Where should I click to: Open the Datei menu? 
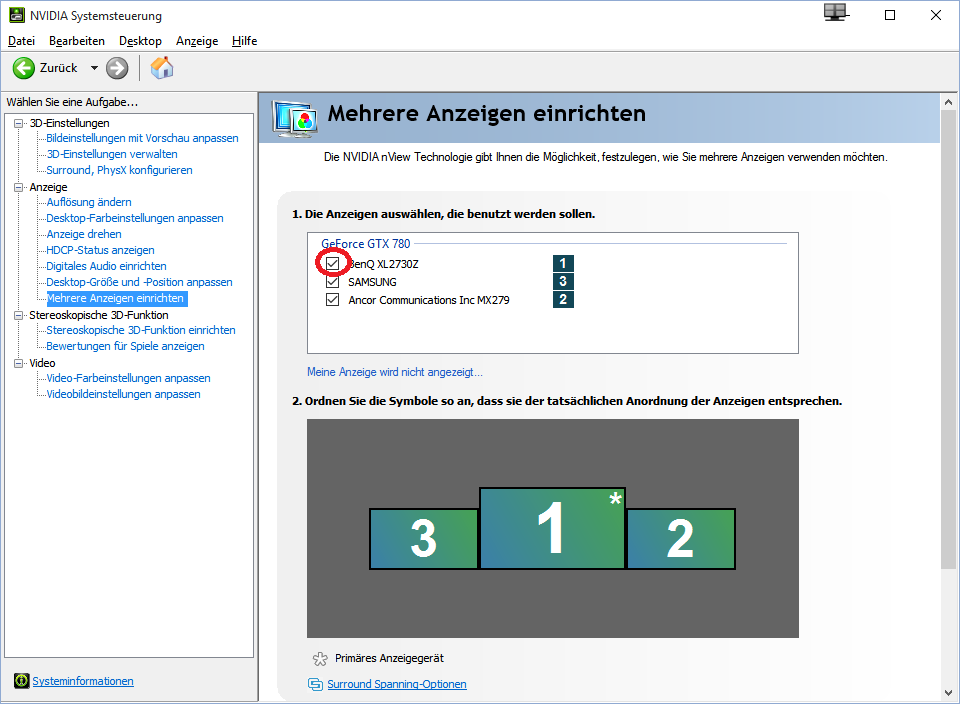21,41
